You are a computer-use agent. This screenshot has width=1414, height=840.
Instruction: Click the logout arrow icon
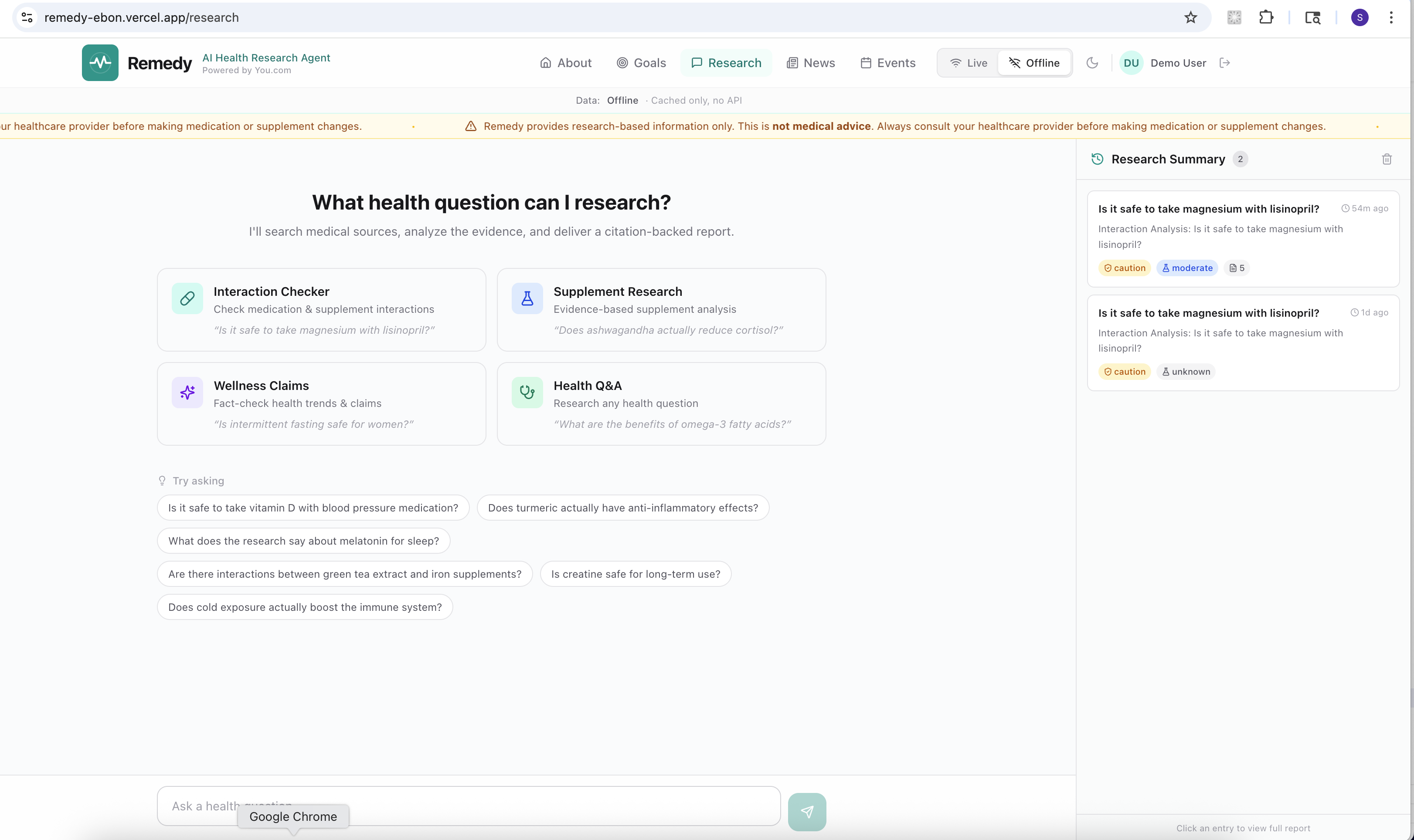pyautogui.click(x=1224, y=63)
